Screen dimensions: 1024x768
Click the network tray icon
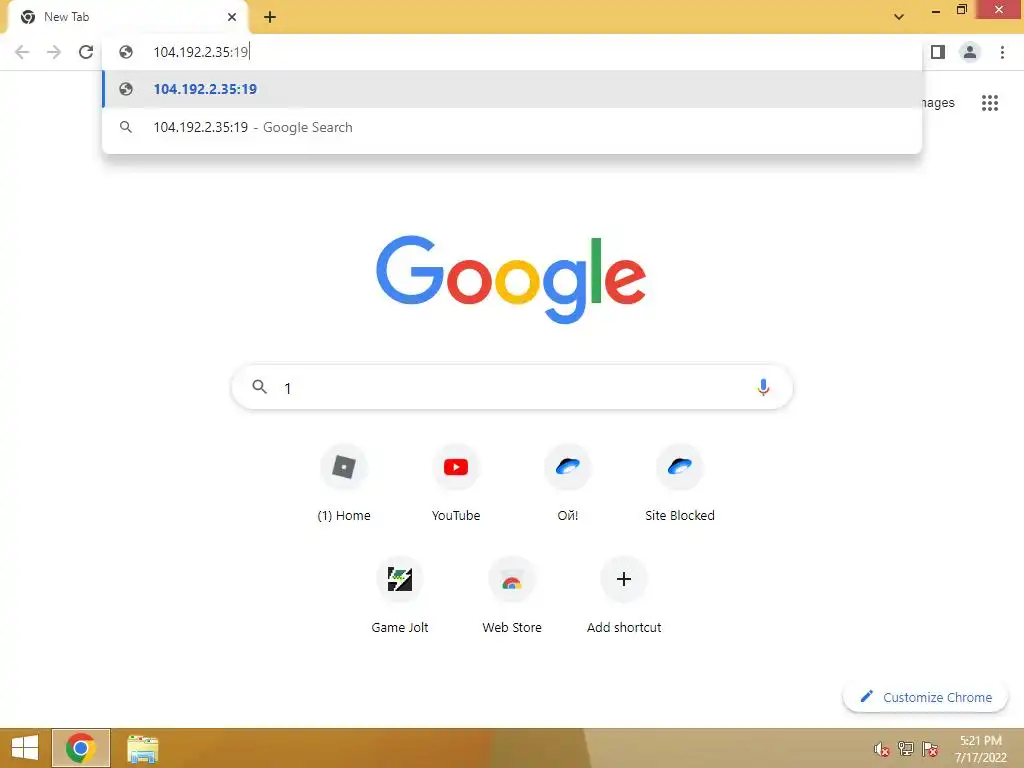click(906, 748)
